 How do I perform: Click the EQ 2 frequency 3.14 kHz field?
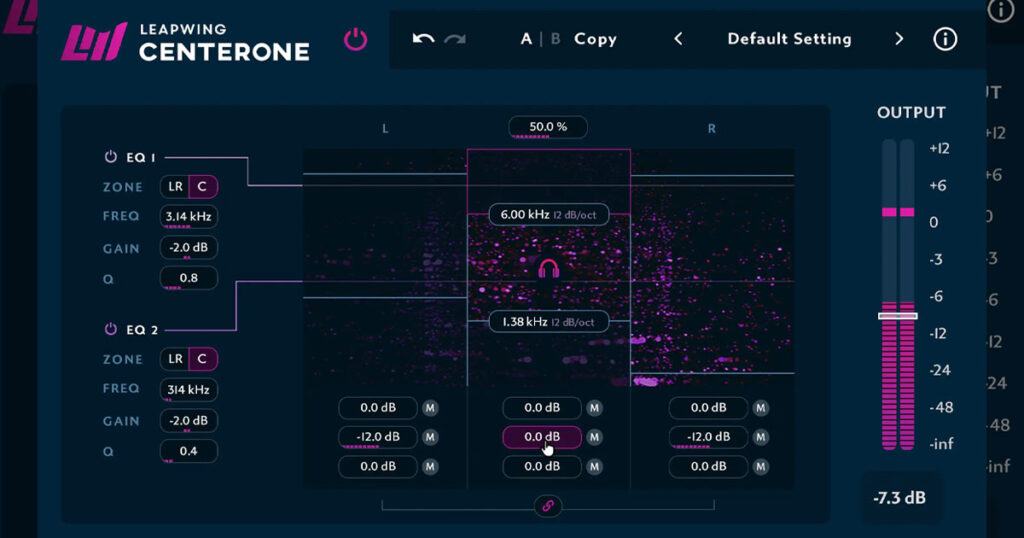[189, 390]
